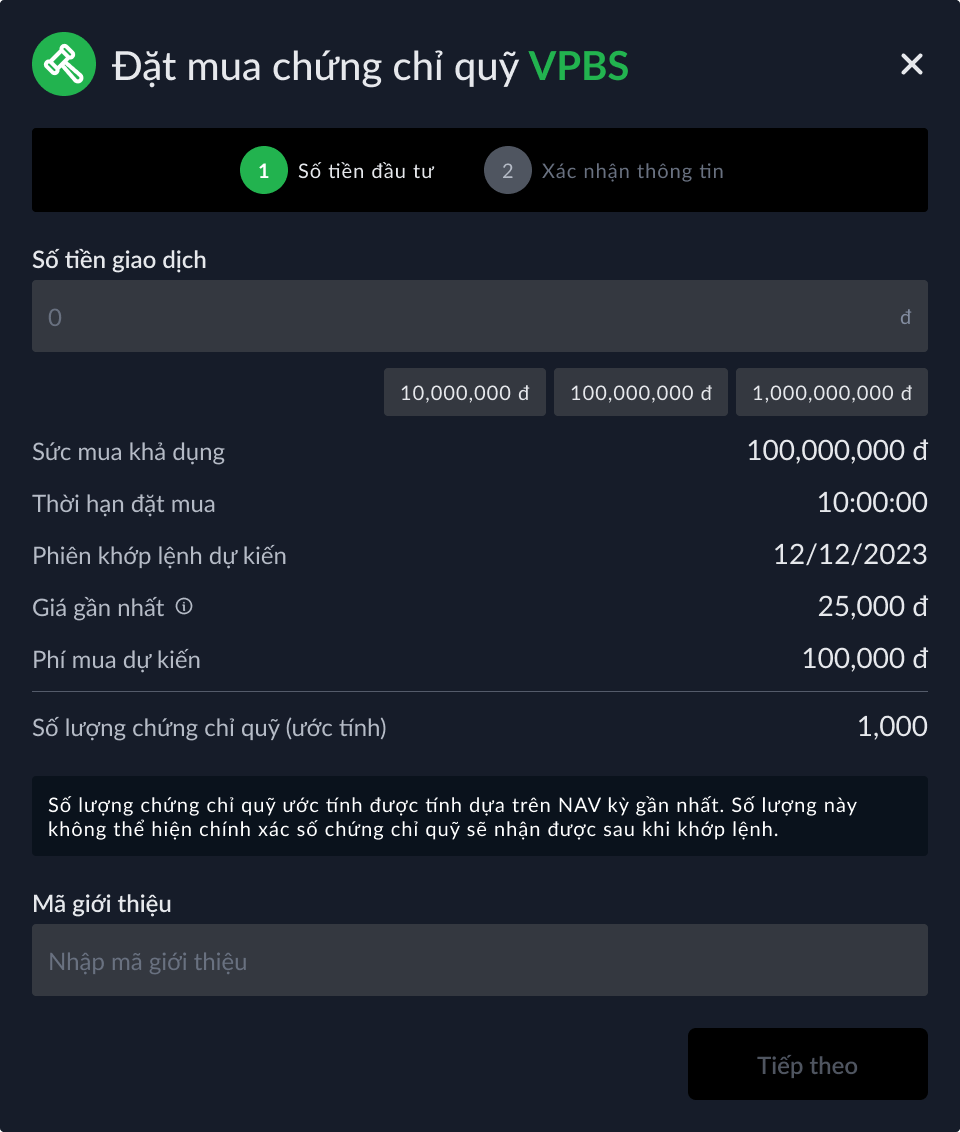Click the gray step 2 circle
Screen dimensions: 960x1132
(508, 171)
